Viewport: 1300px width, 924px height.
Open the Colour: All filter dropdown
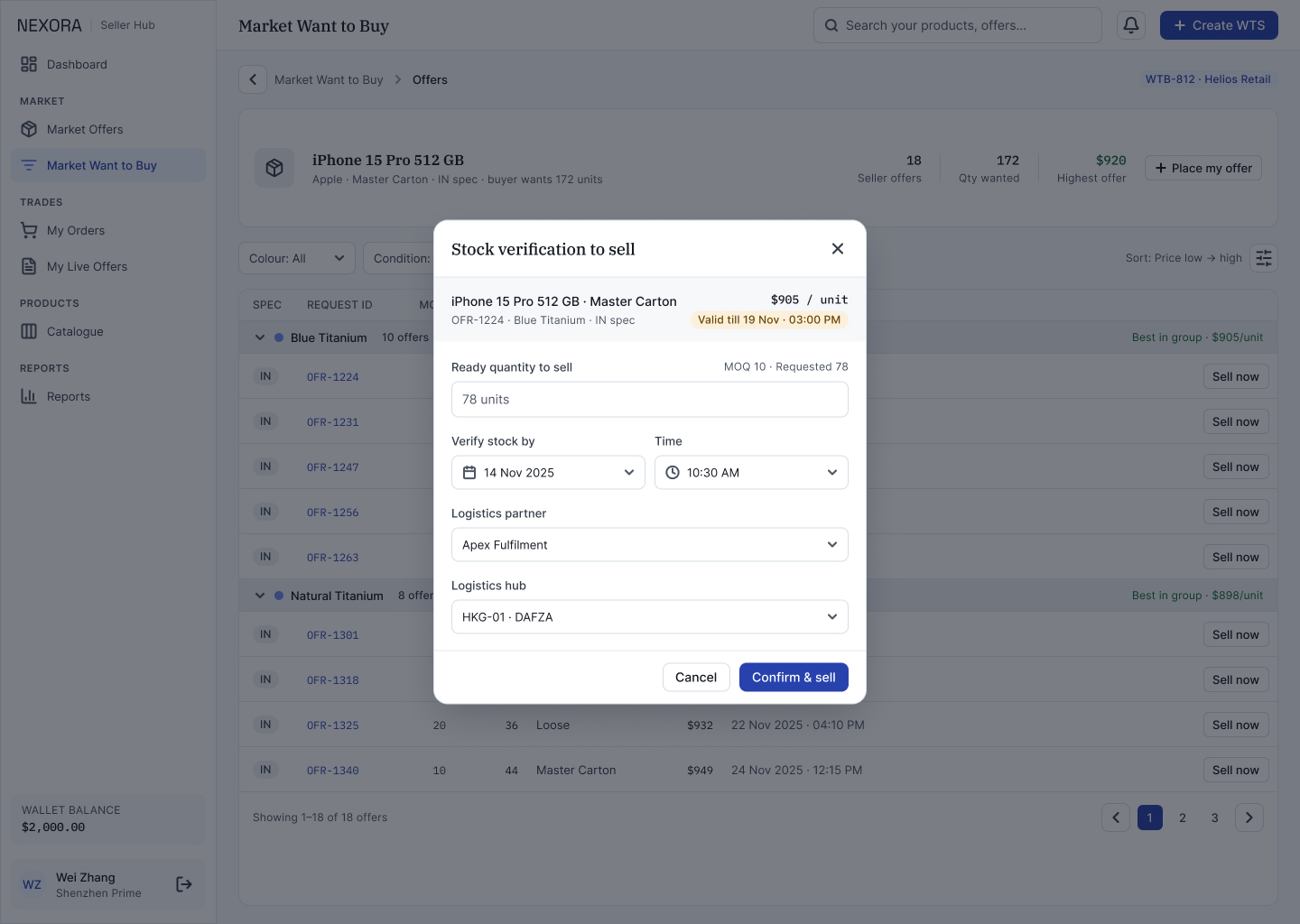(x=297, y=259)
